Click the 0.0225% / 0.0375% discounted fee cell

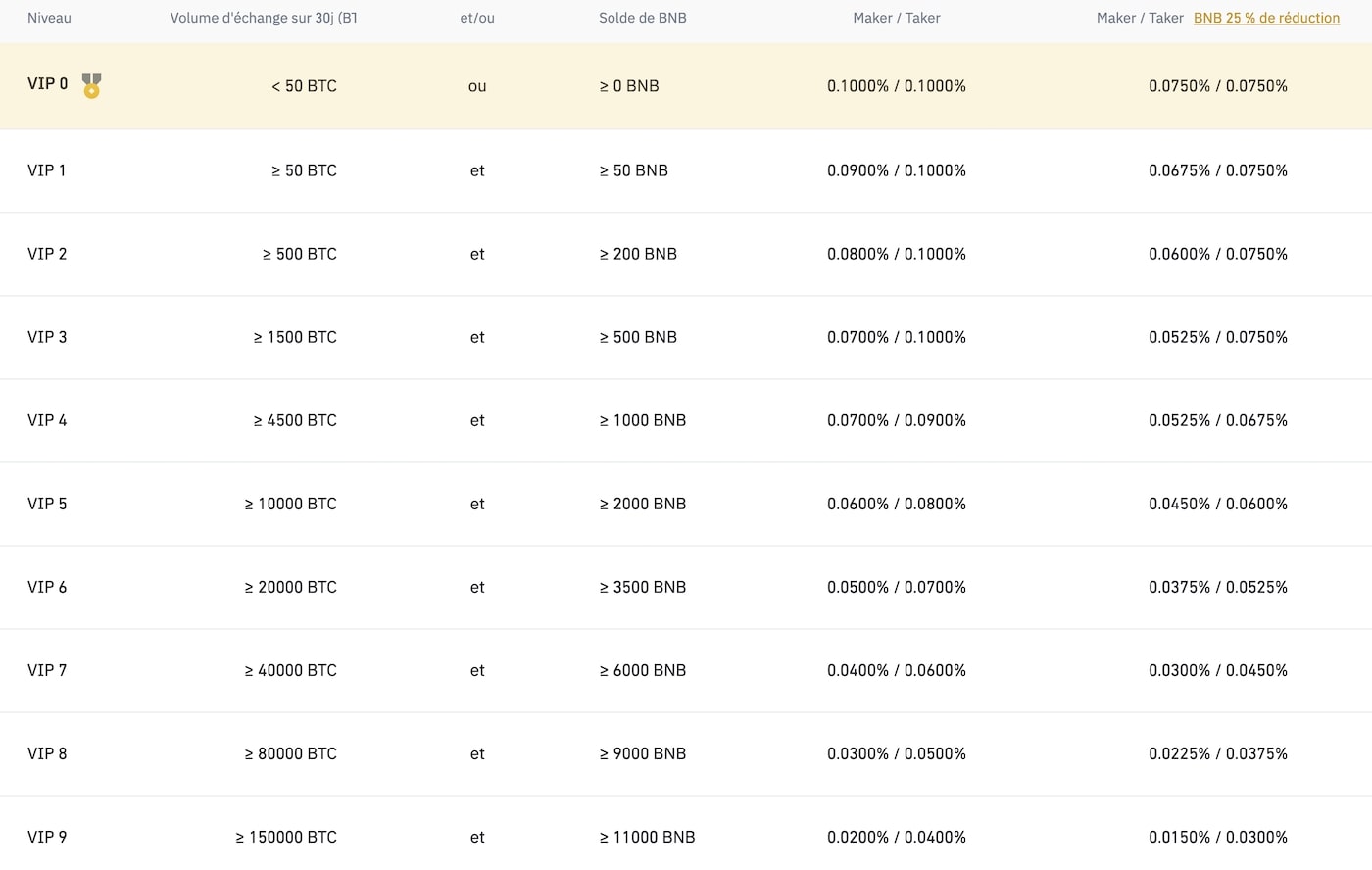(1218, 753)
